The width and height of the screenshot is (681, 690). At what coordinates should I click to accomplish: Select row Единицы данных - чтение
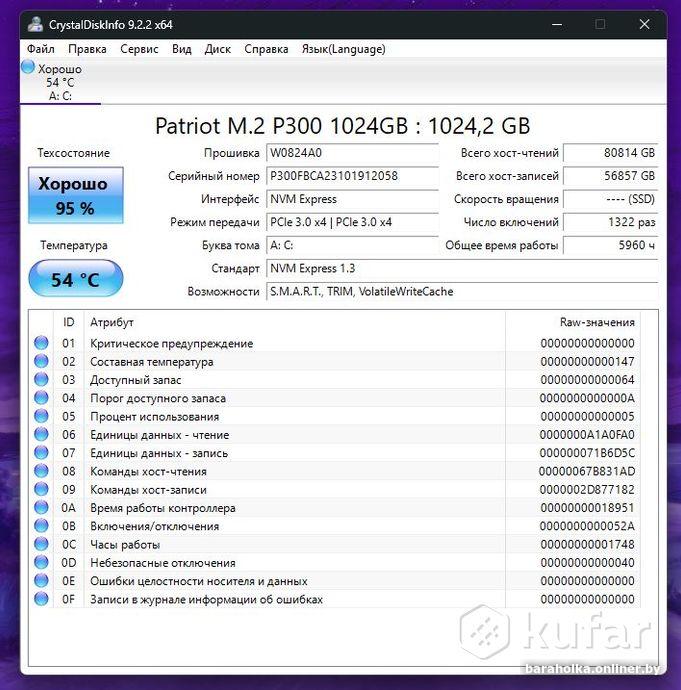click(335, 434)
